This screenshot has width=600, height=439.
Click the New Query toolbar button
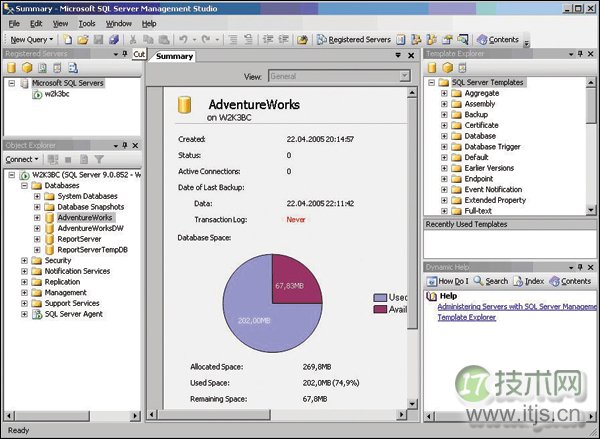pyautogui.click(x=32, y=39)
